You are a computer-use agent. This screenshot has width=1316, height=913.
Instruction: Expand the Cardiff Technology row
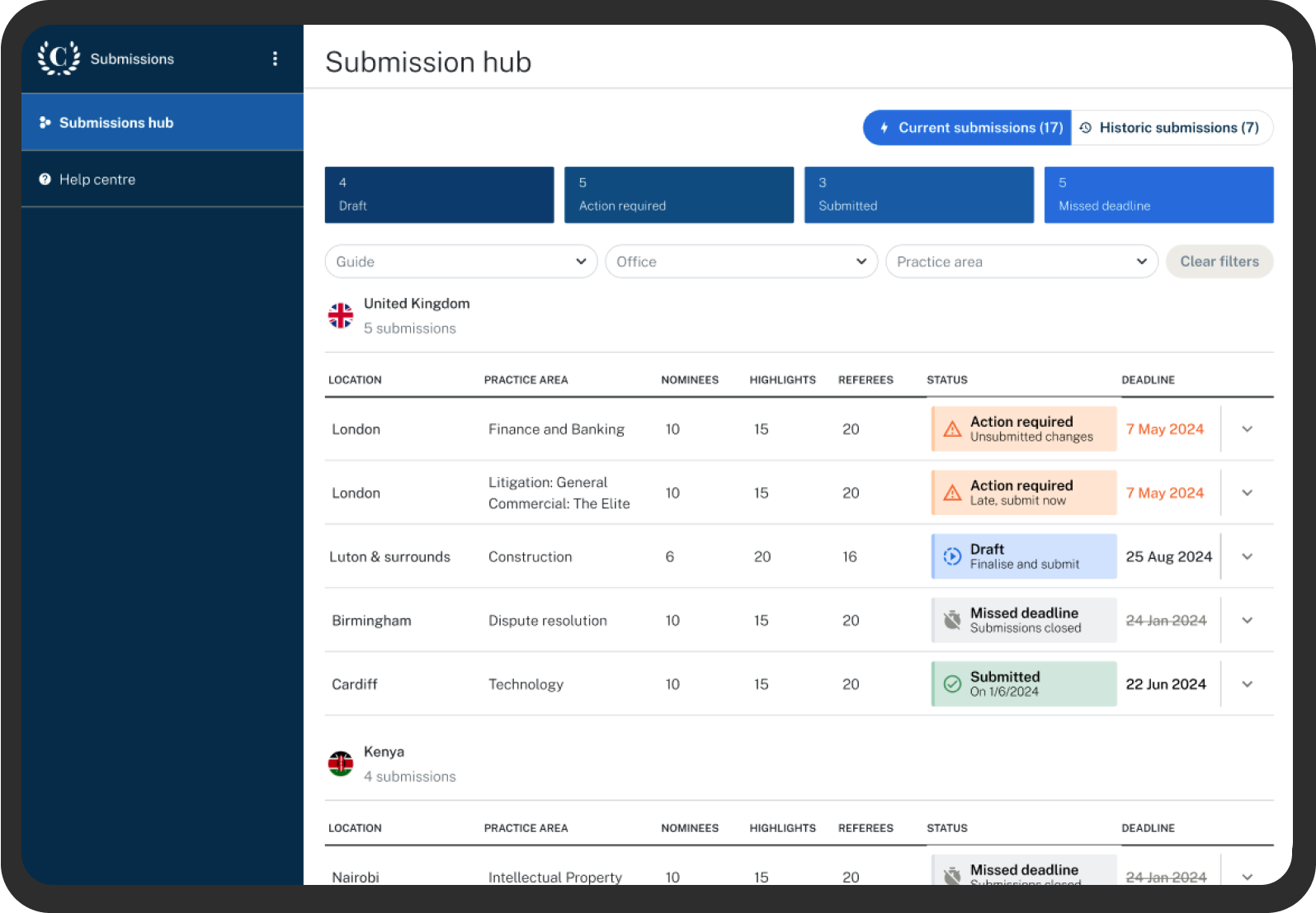(x=1248, y=684)
